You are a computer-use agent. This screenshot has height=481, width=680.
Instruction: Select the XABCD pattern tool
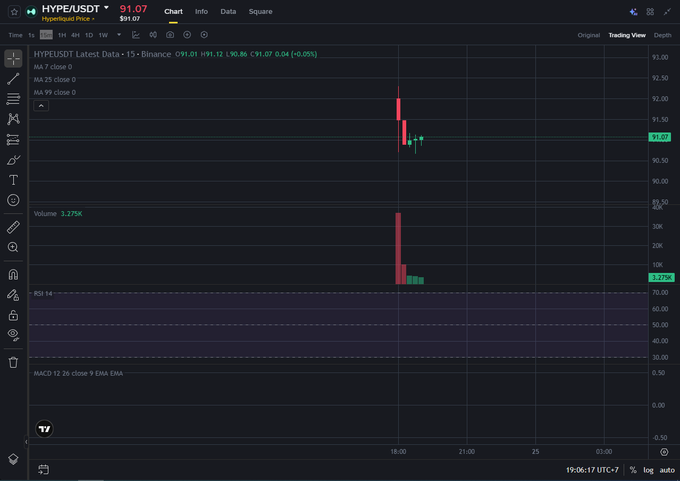13,119
